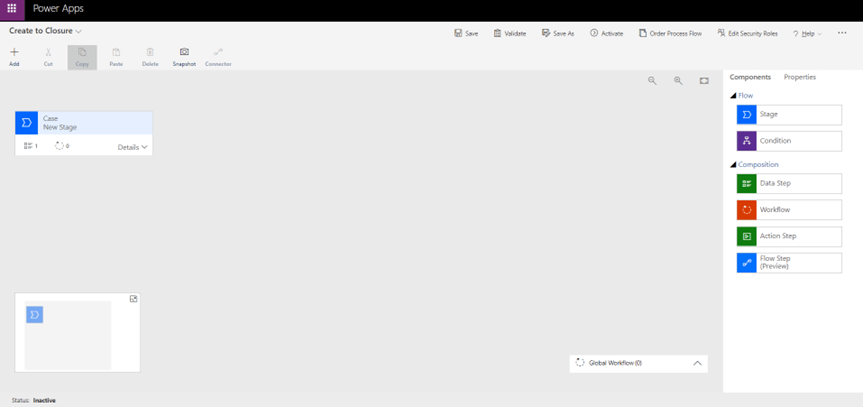Click Activate to enable the process
This screenshot has width=863, height=407.
pyautogui.click(x=606, y=33)
